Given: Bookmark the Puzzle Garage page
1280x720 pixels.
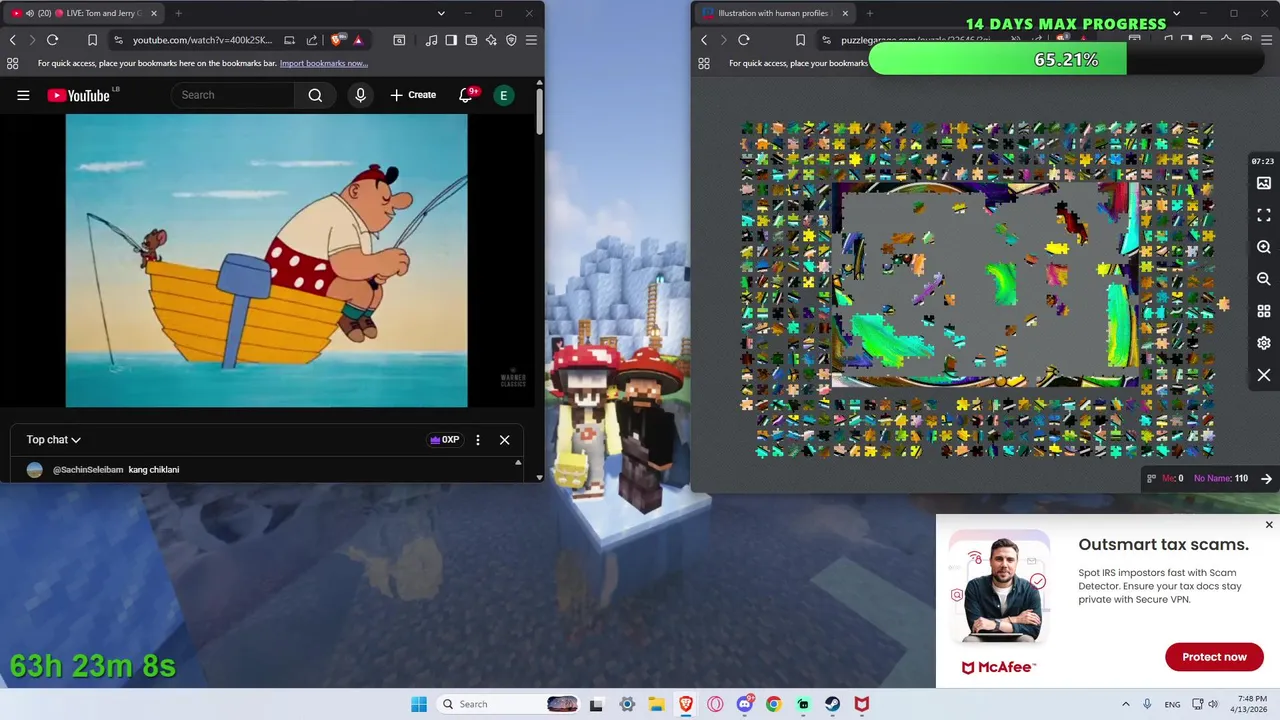Looking at the screenshot, I should tap(800, 40).
